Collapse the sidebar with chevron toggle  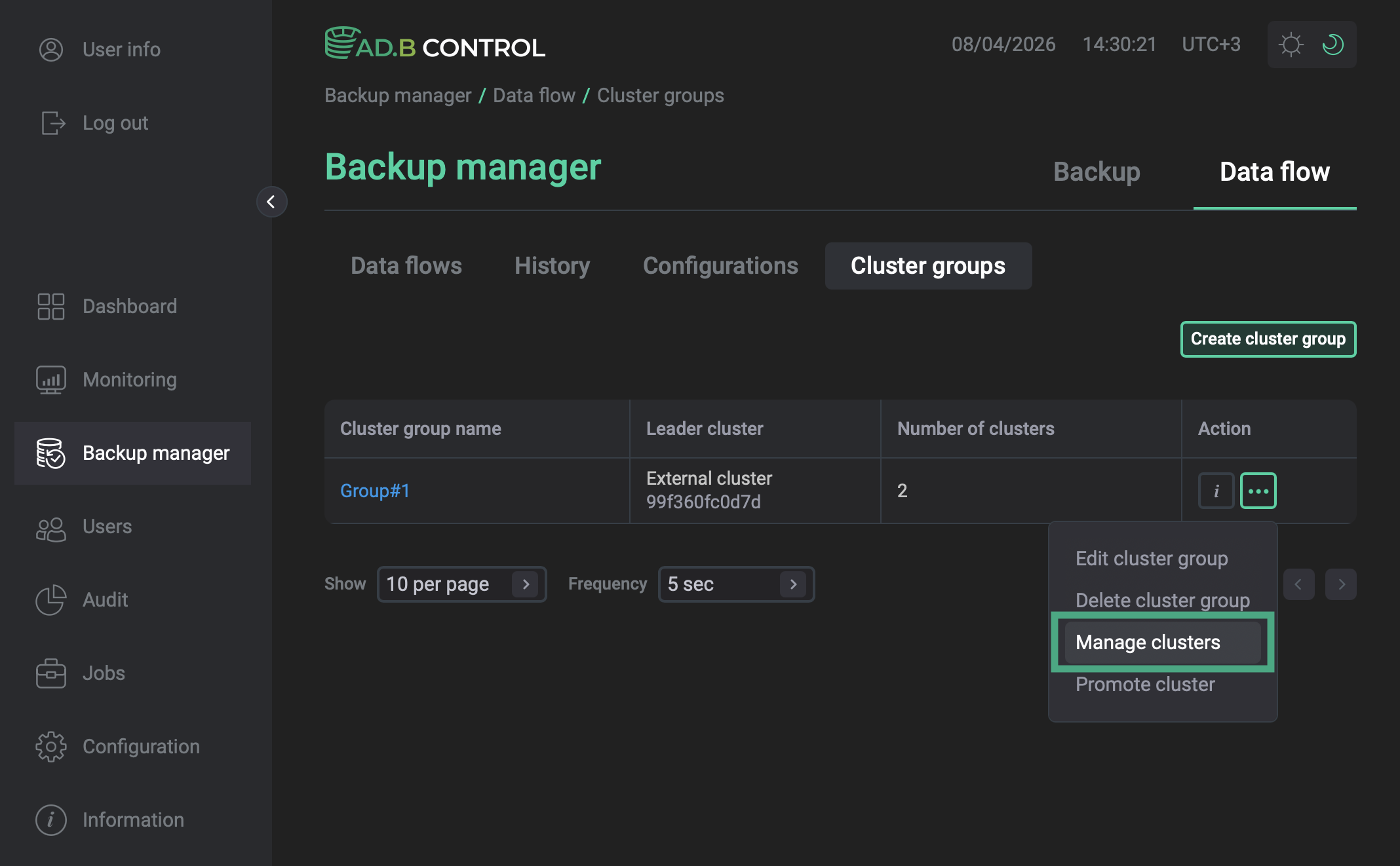click(x=271, y=202)
